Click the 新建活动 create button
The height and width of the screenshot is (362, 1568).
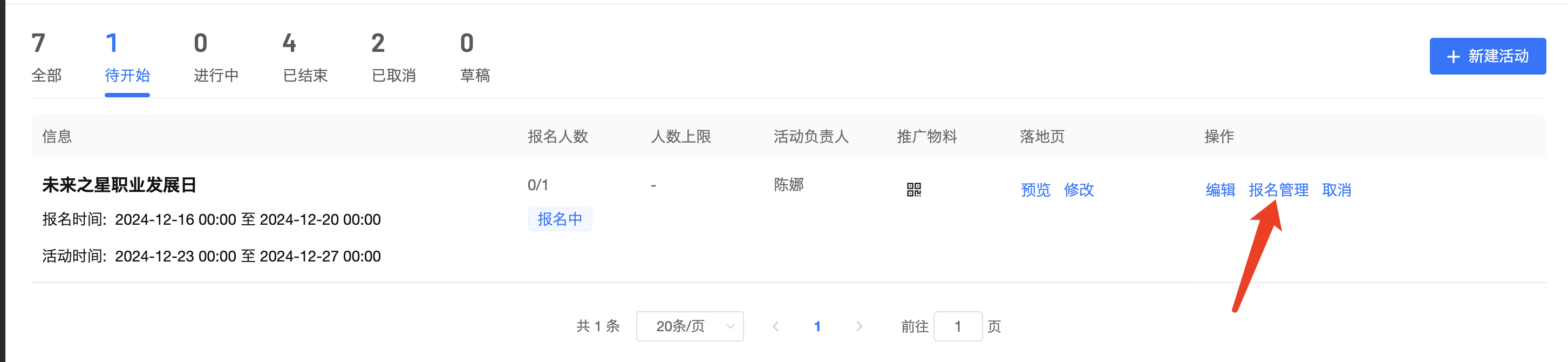[x=1487, y=56]
